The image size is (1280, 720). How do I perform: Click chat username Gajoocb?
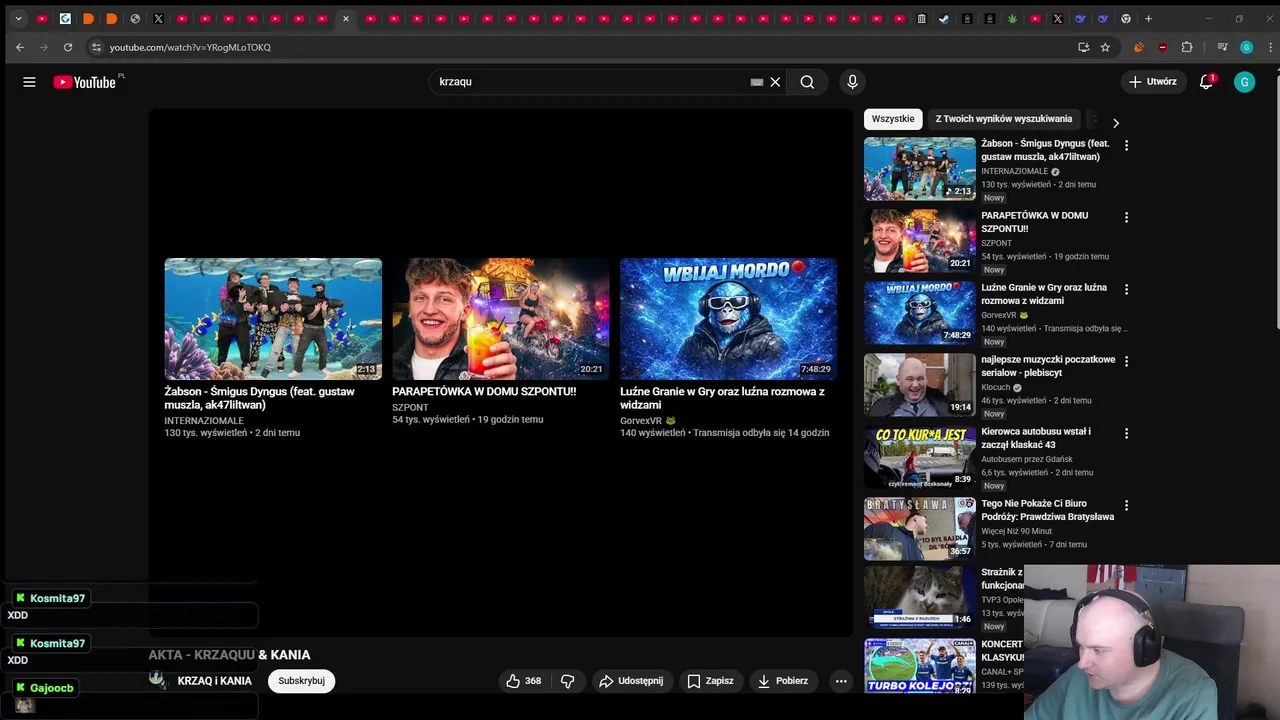tap(51, 688)
